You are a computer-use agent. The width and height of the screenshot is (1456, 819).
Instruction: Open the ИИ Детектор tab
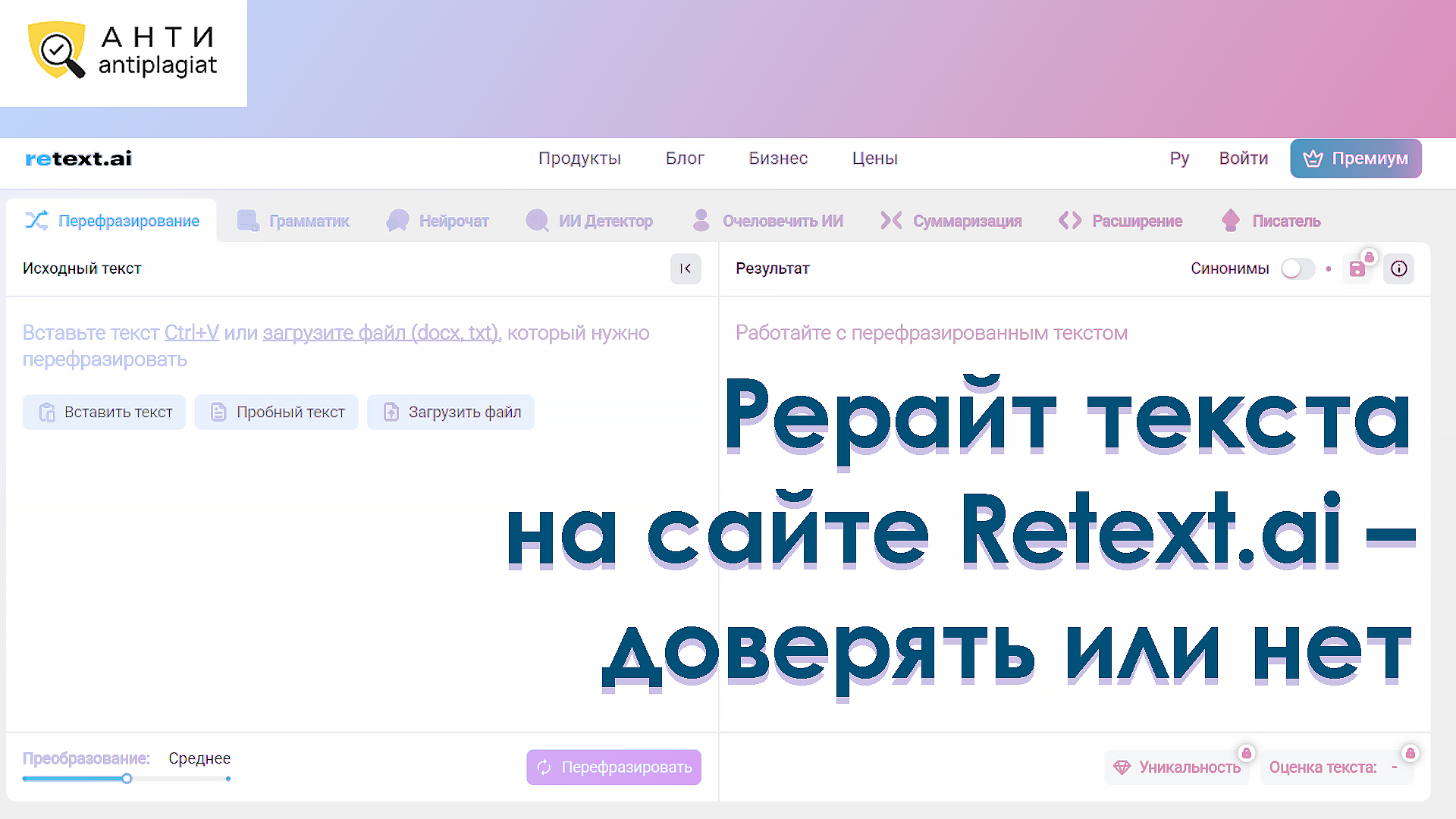click(589, 221)
